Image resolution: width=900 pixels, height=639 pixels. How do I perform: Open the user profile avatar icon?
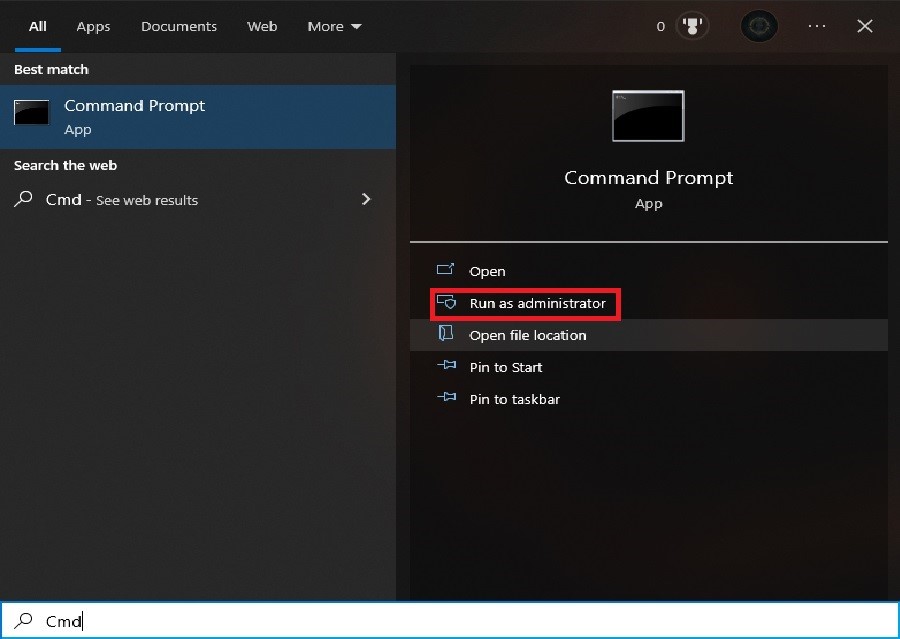pyautogui.click(x=759, y=26)
